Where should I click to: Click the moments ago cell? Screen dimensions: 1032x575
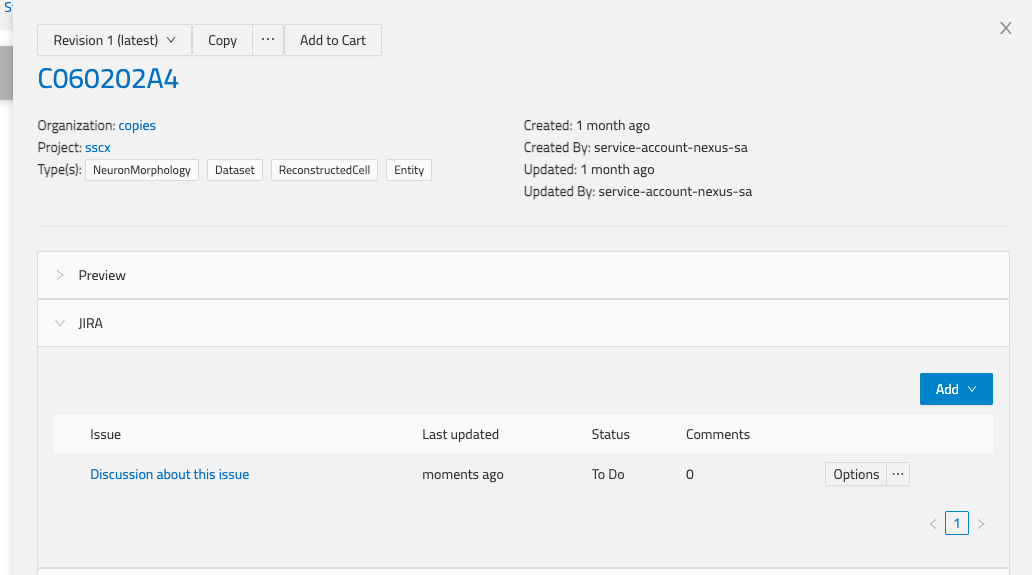[x=463, y=474]
